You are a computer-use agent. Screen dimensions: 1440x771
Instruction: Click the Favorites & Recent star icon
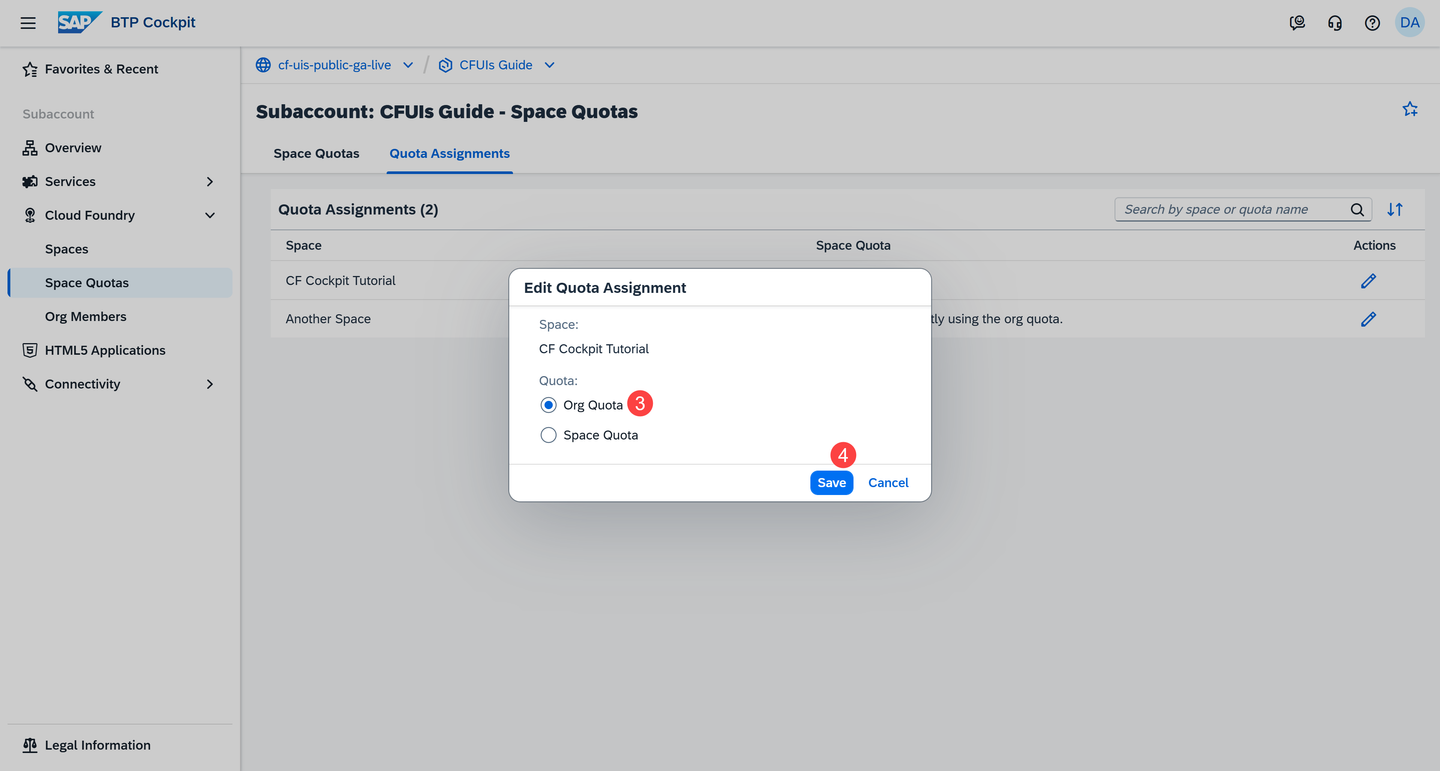point(30,69)
